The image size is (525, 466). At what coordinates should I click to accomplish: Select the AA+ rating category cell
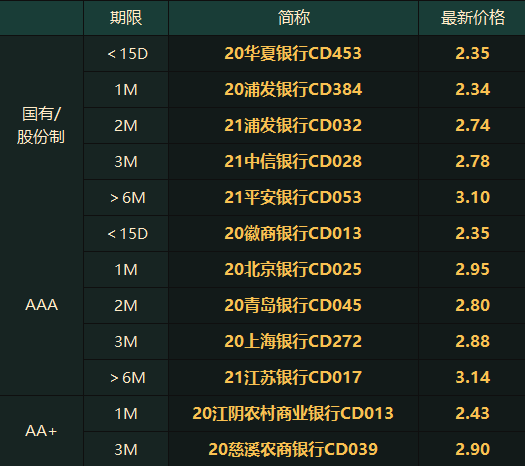[42, 431]
